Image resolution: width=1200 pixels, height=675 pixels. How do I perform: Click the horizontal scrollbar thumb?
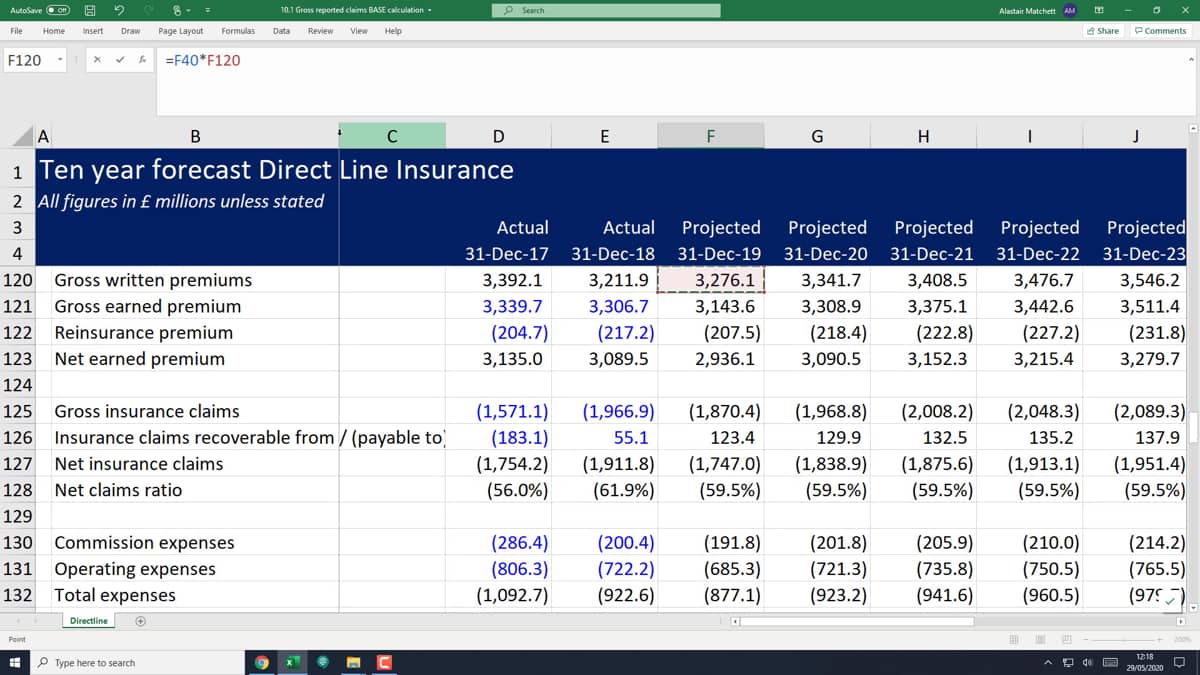[858, 621]
